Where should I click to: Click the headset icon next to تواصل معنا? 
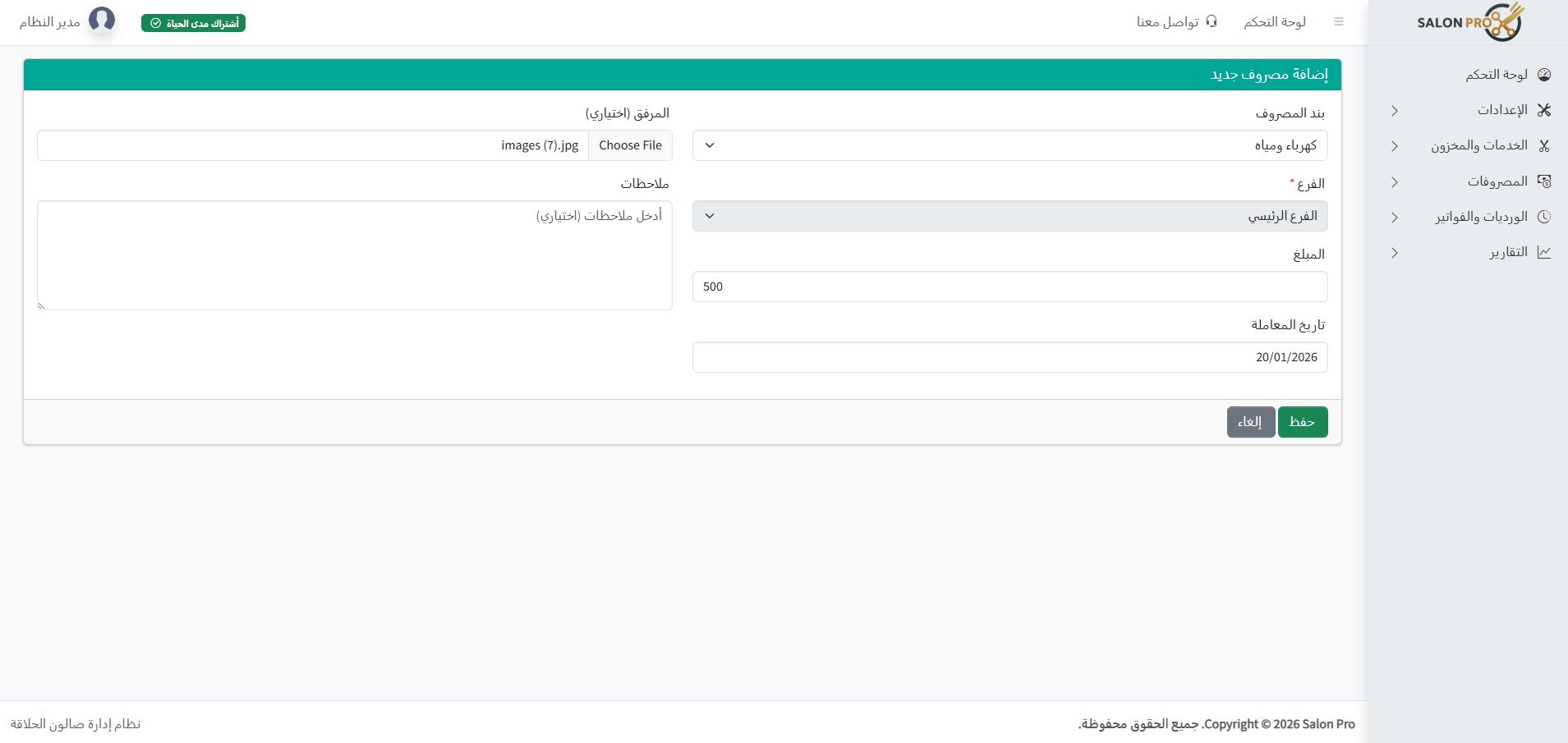1210,21
